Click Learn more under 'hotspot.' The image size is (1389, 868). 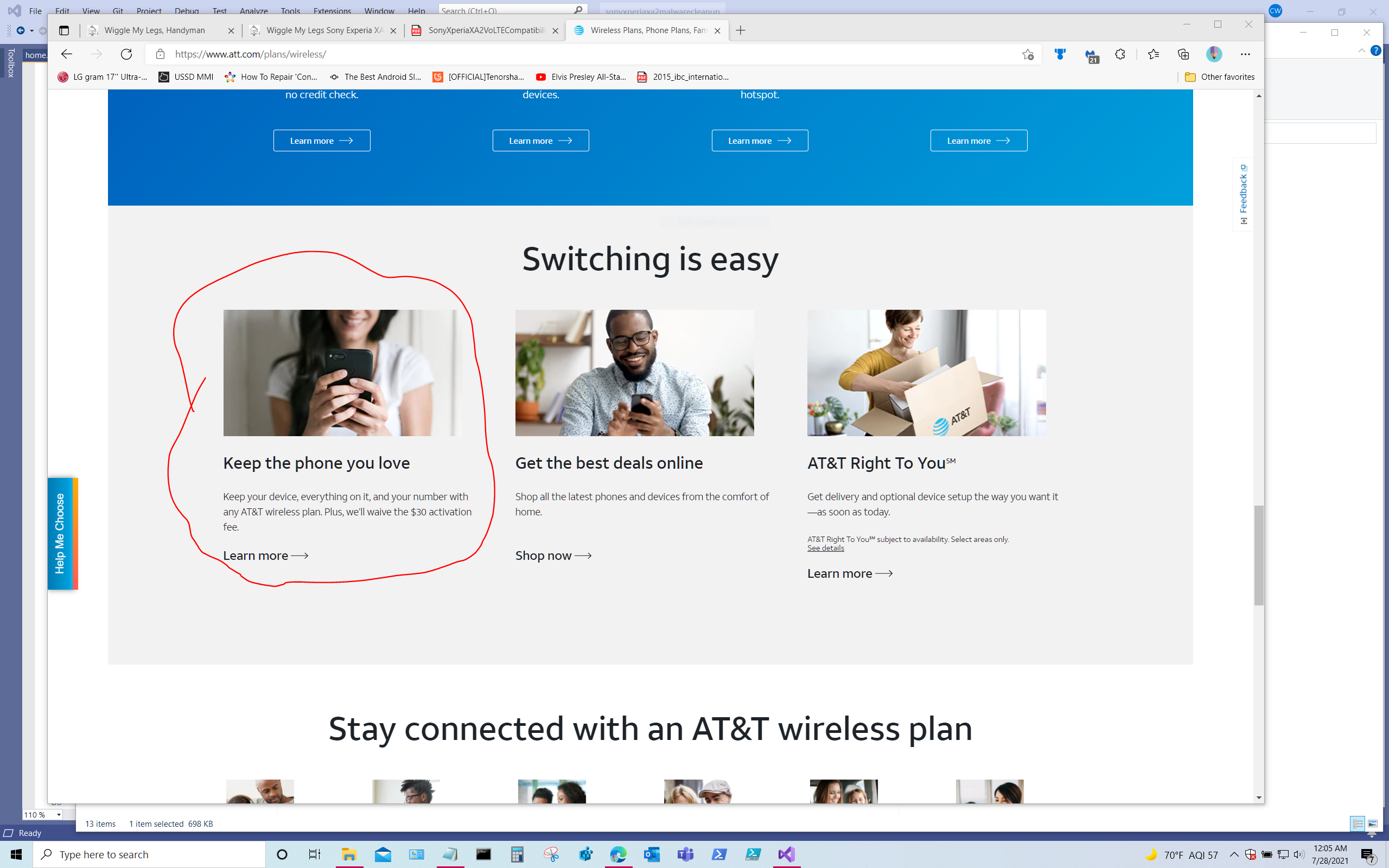(x=760, y=141)
